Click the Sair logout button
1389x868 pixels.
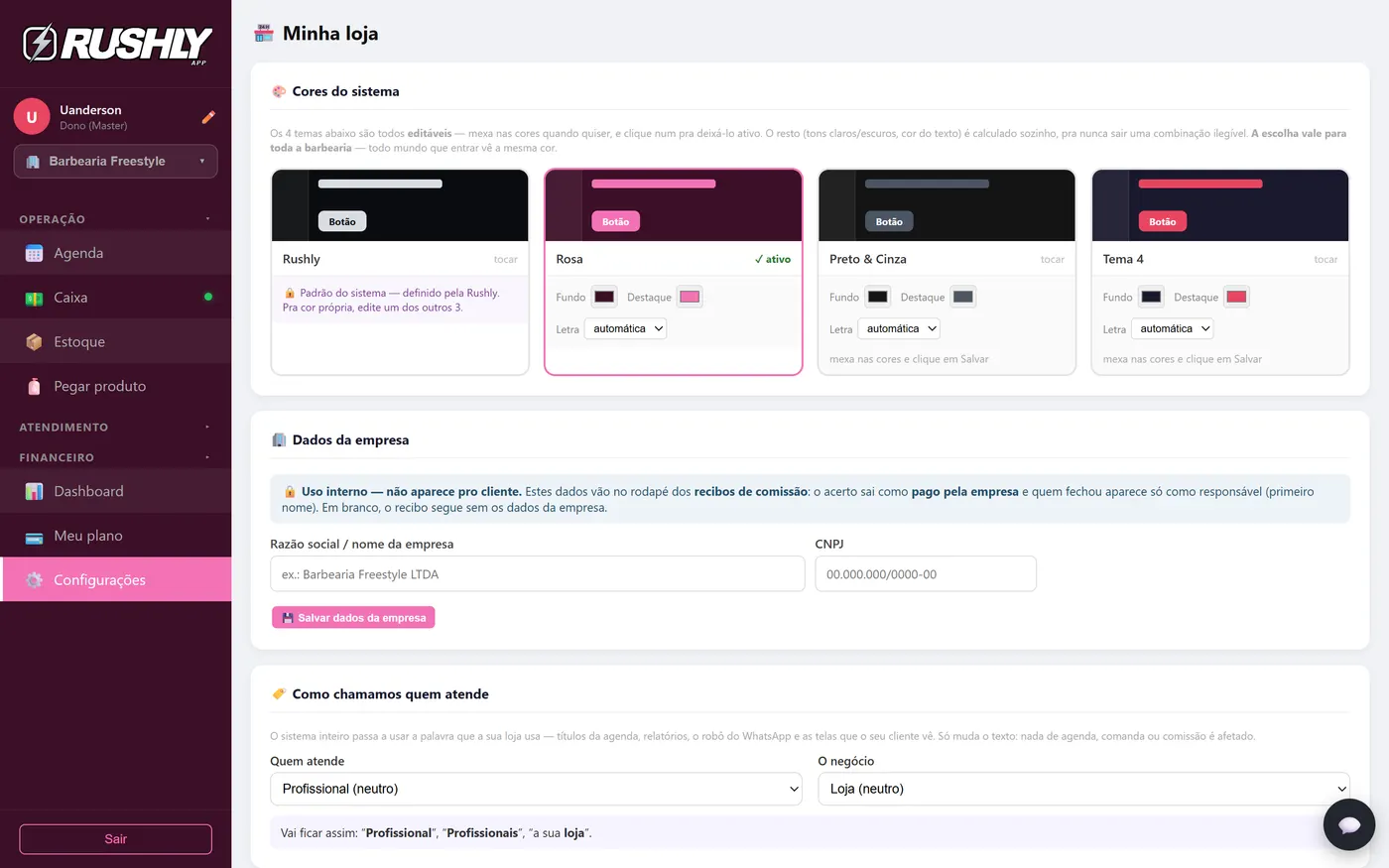click(115, 839)
